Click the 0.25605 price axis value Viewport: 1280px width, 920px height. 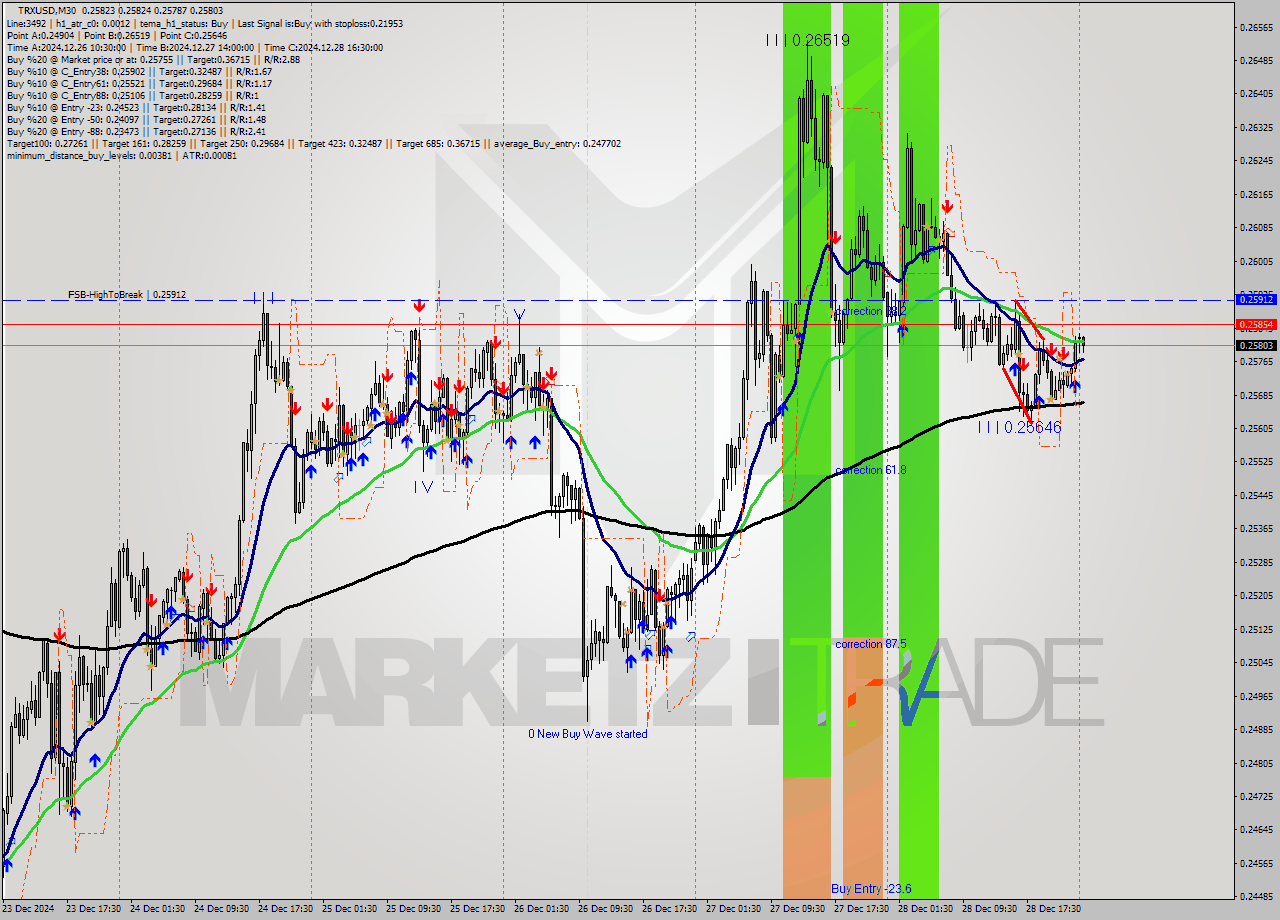1257,428
